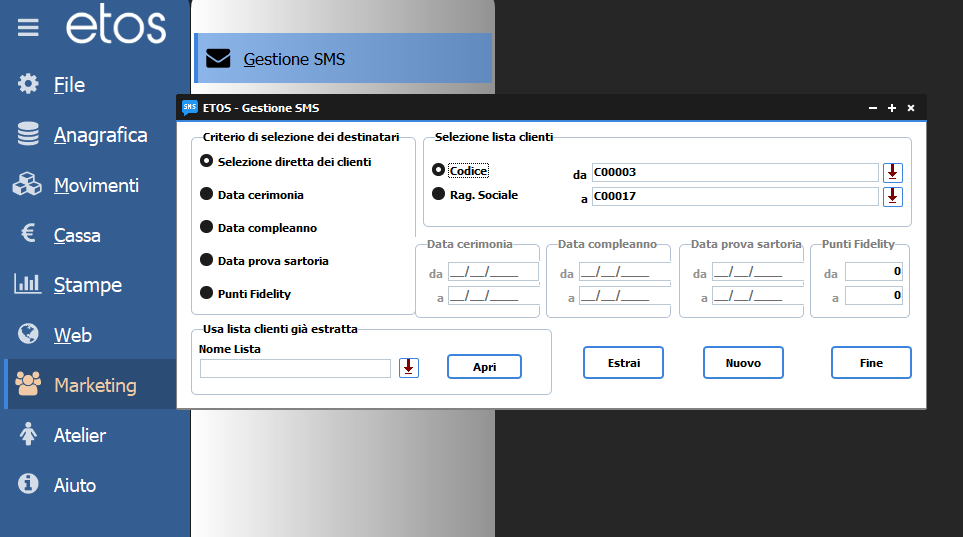Click the Anagrafica database icon
Screen dimensions: 963x537
click(x=28, y=134)
